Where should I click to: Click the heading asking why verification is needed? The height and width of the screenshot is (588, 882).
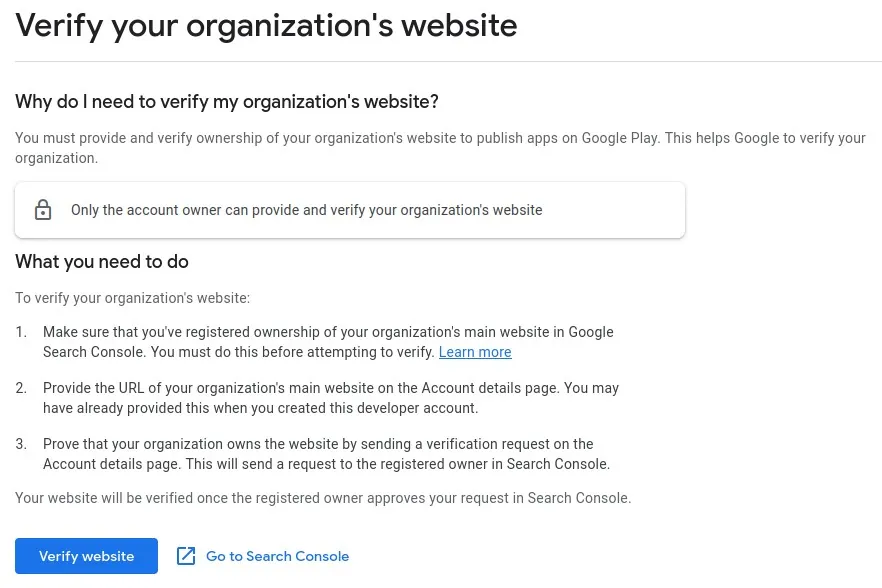click(x=227, y=102)
